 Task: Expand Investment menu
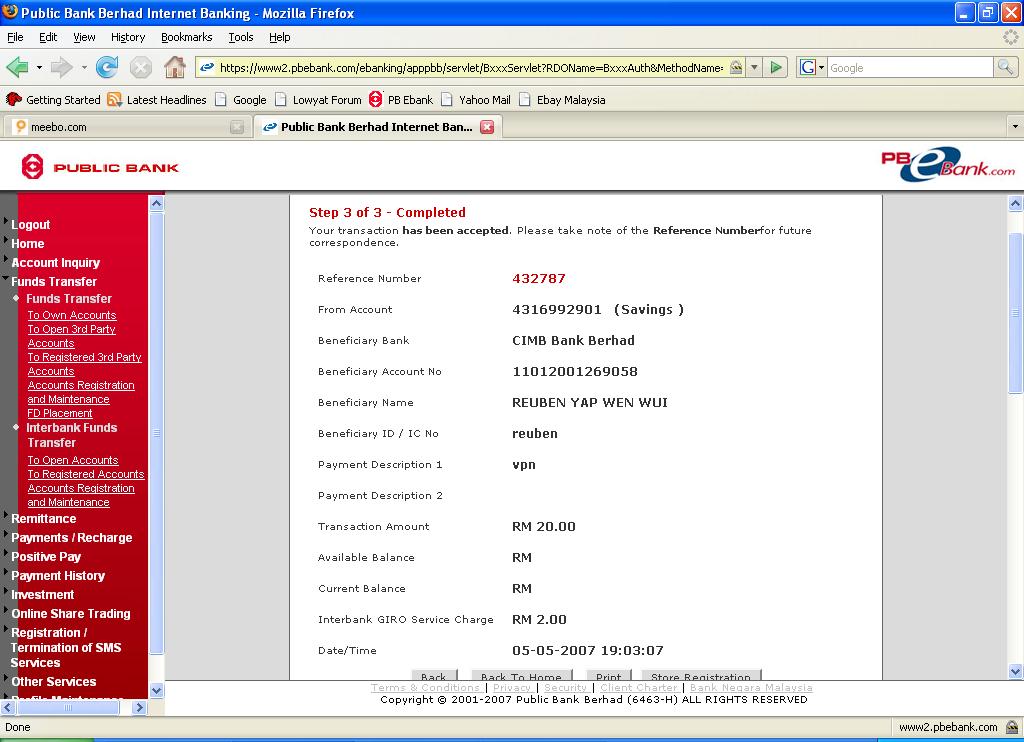42,594
